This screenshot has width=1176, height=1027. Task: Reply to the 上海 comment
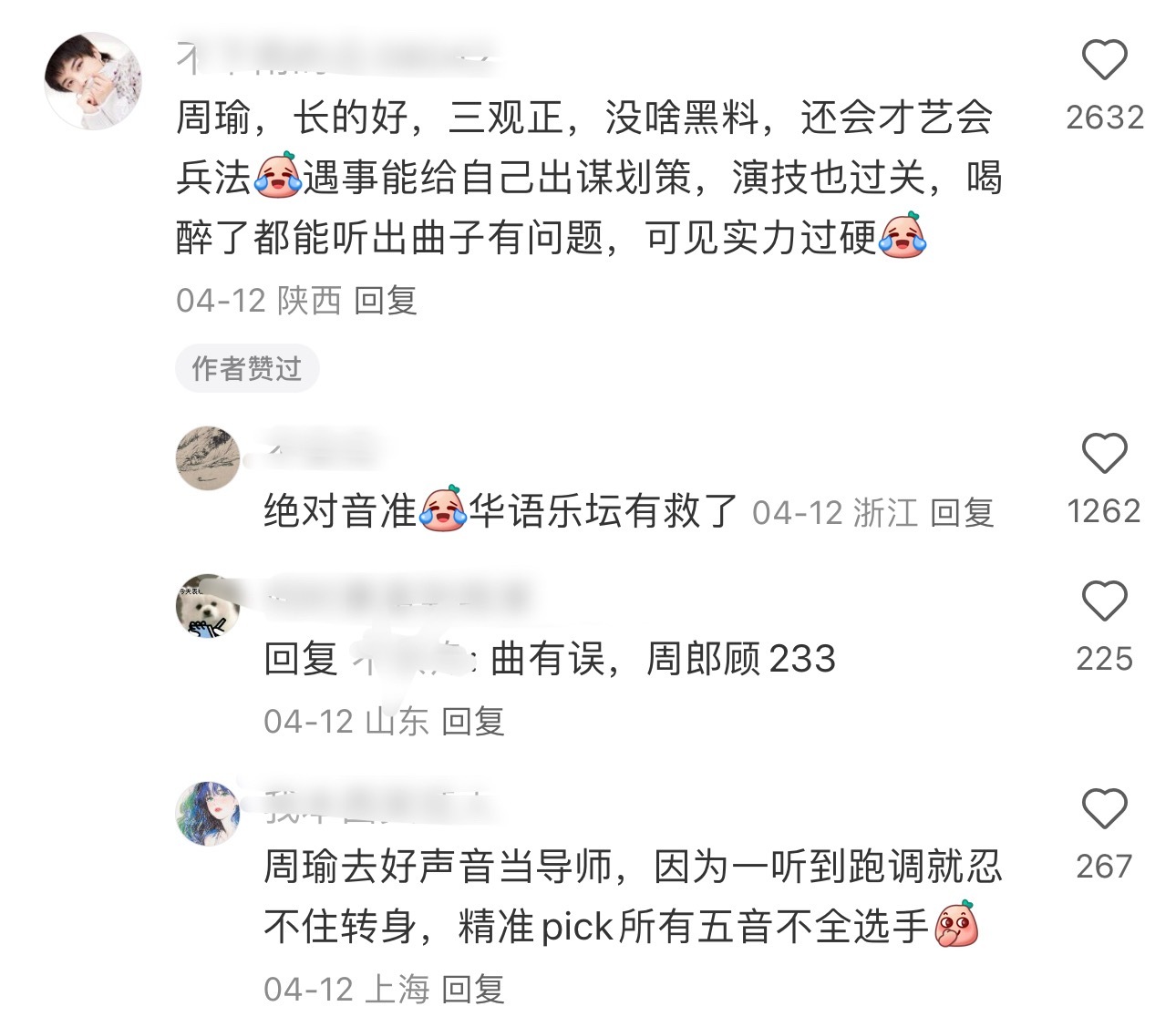click(472, 989)
